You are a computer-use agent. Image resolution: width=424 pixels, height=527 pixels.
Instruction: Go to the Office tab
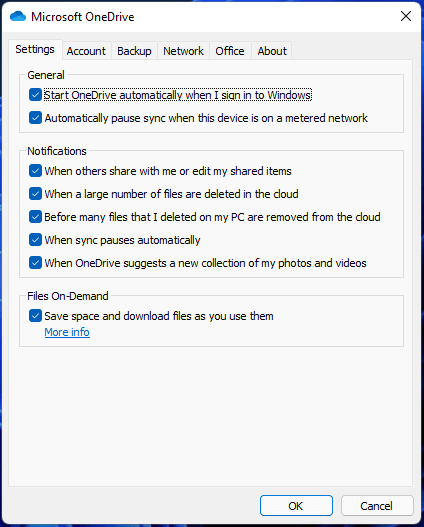230,51
